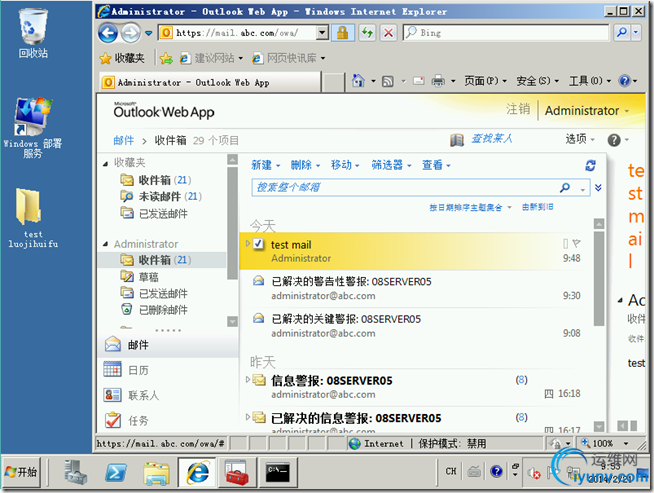This screenshot has height=493, width=654.
Task: Click the IE address bar
Action: [244, 33]
